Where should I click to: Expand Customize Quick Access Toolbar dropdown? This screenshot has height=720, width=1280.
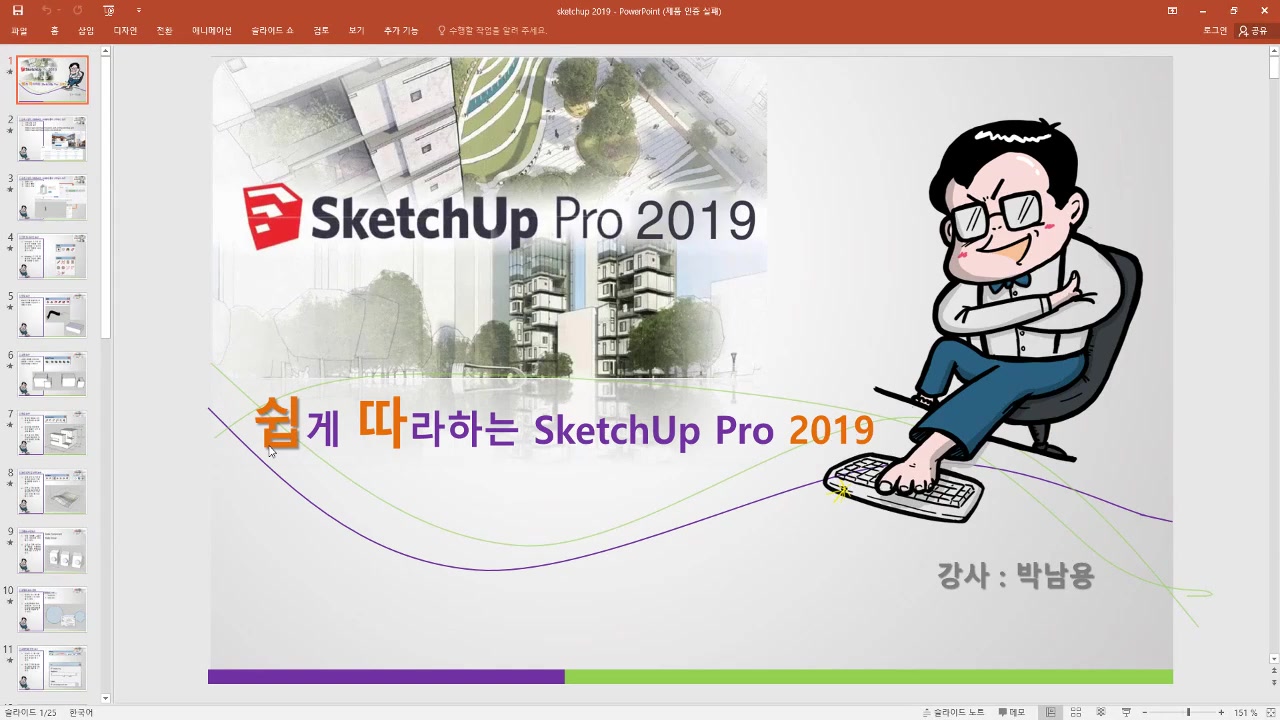pos(138,10)
